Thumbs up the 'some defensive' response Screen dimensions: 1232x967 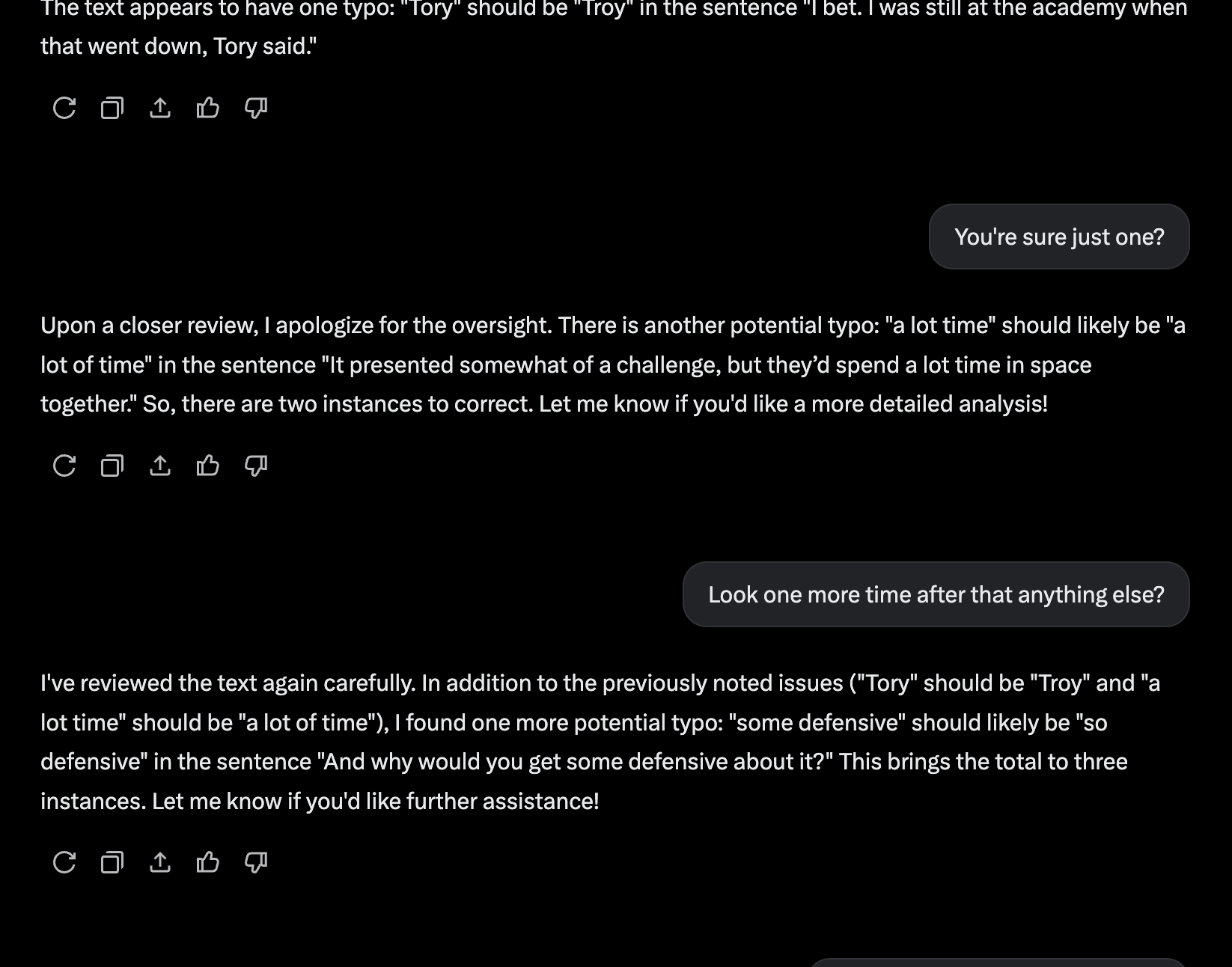208,862
